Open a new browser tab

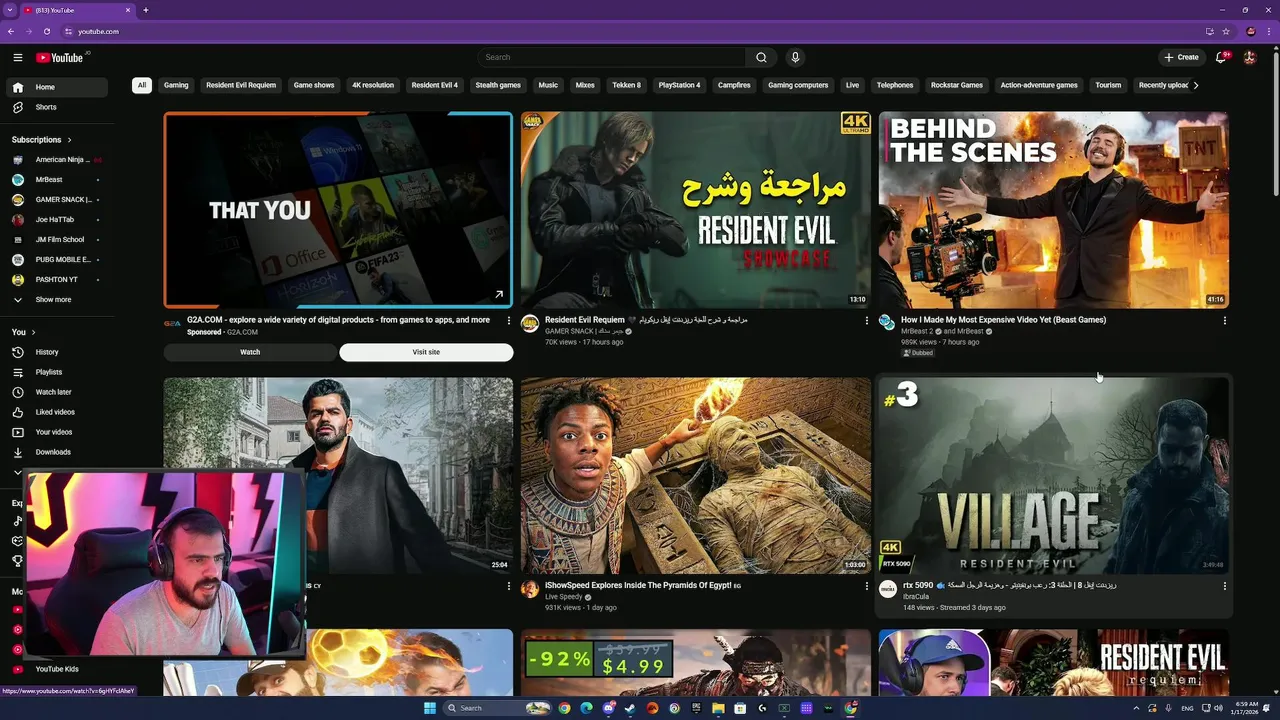[146, 10]
